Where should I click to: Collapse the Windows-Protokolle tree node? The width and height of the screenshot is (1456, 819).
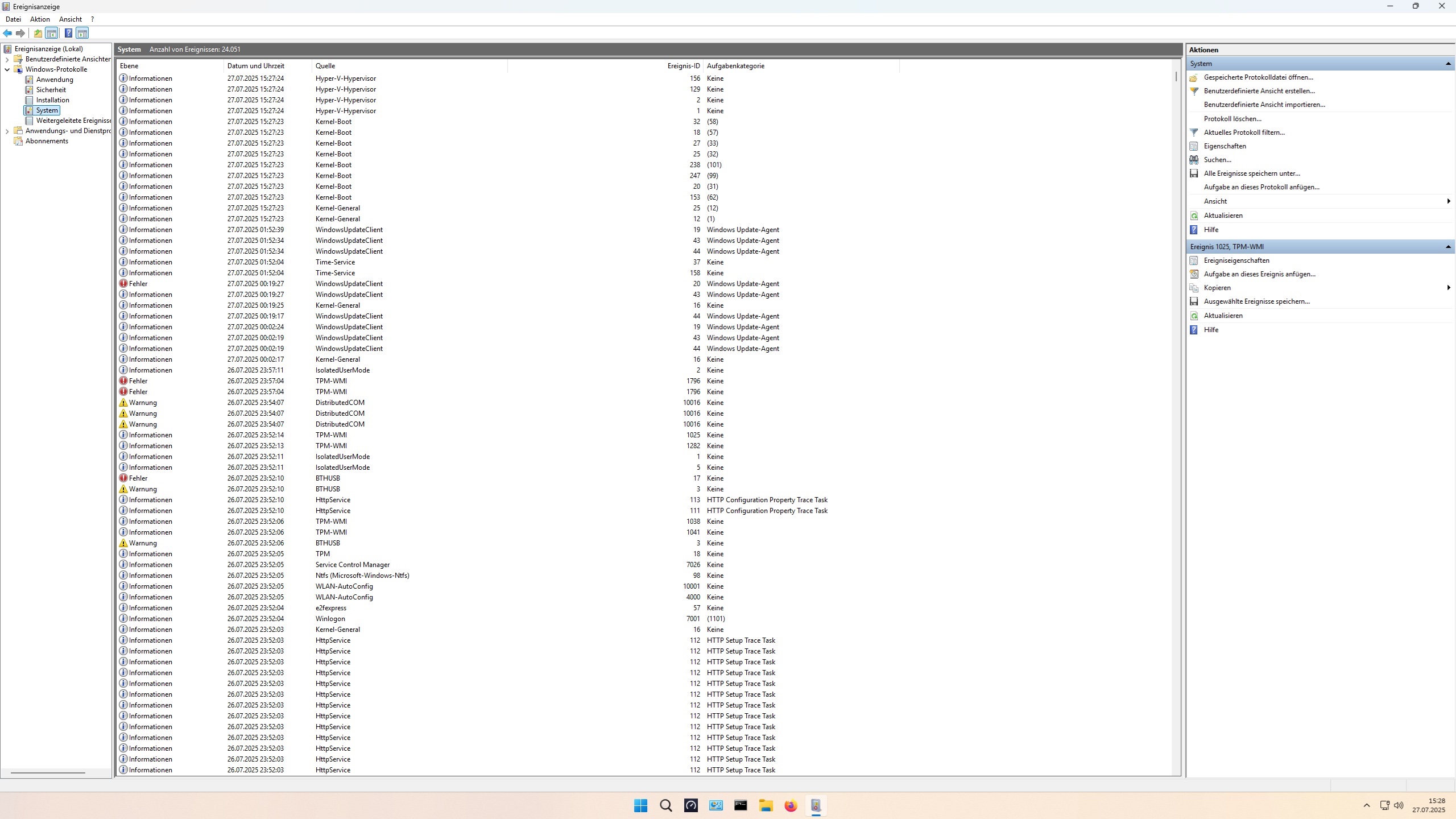7,69
